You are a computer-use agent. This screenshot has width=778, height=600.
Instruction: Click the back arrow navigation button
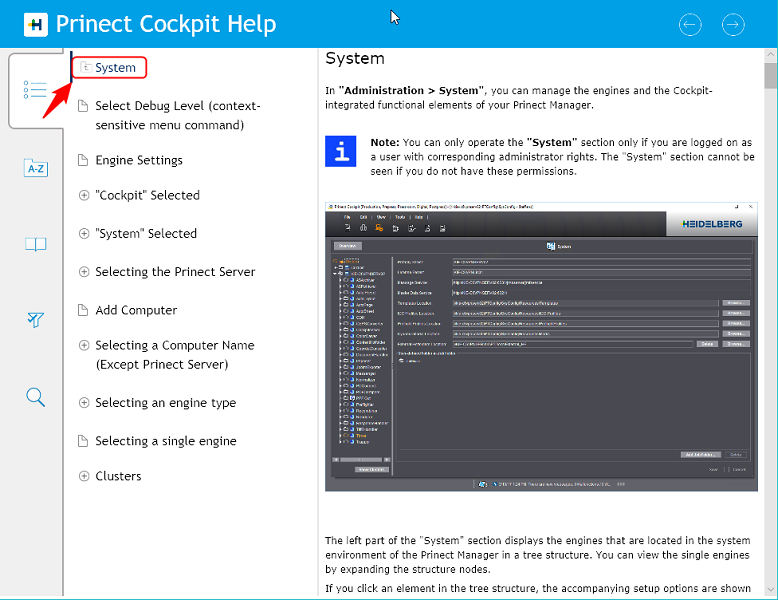690,25
